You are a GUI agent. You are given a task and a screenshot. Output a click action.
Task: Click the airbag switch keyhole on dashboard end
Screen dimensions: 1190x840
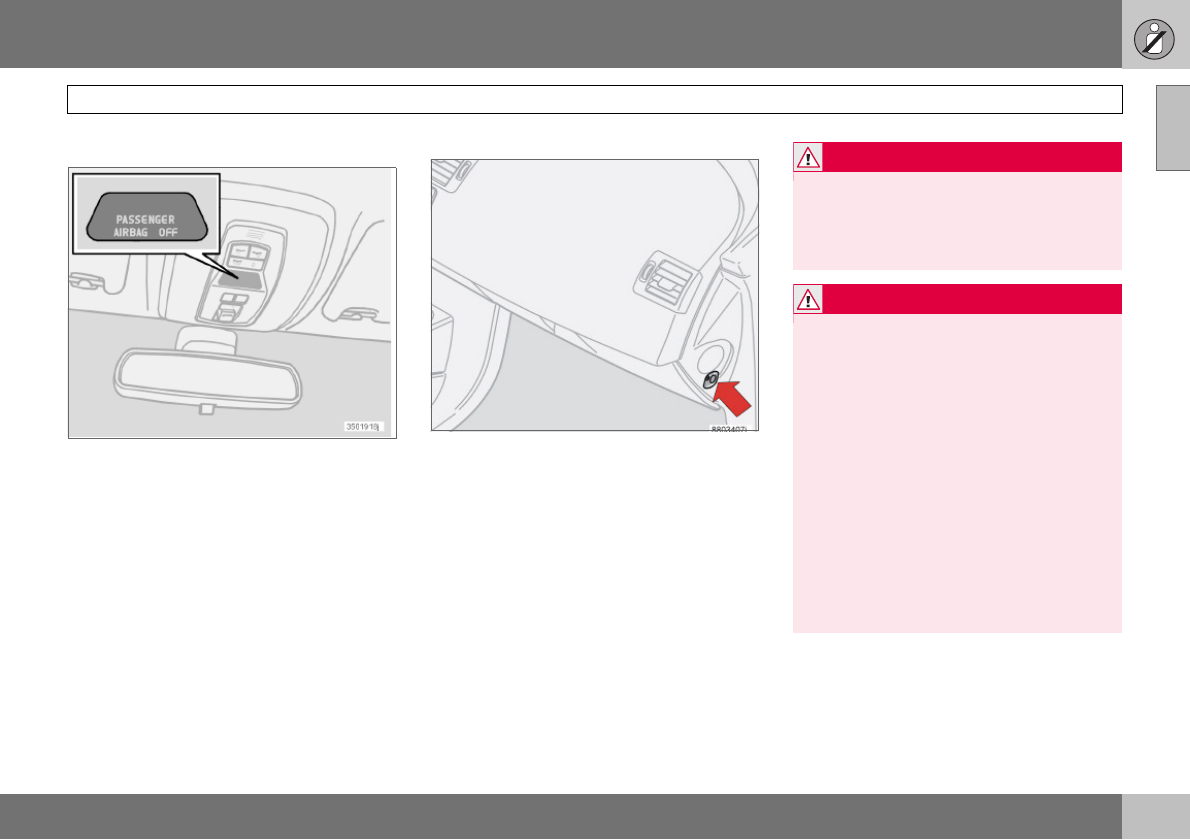pos(711,380)
